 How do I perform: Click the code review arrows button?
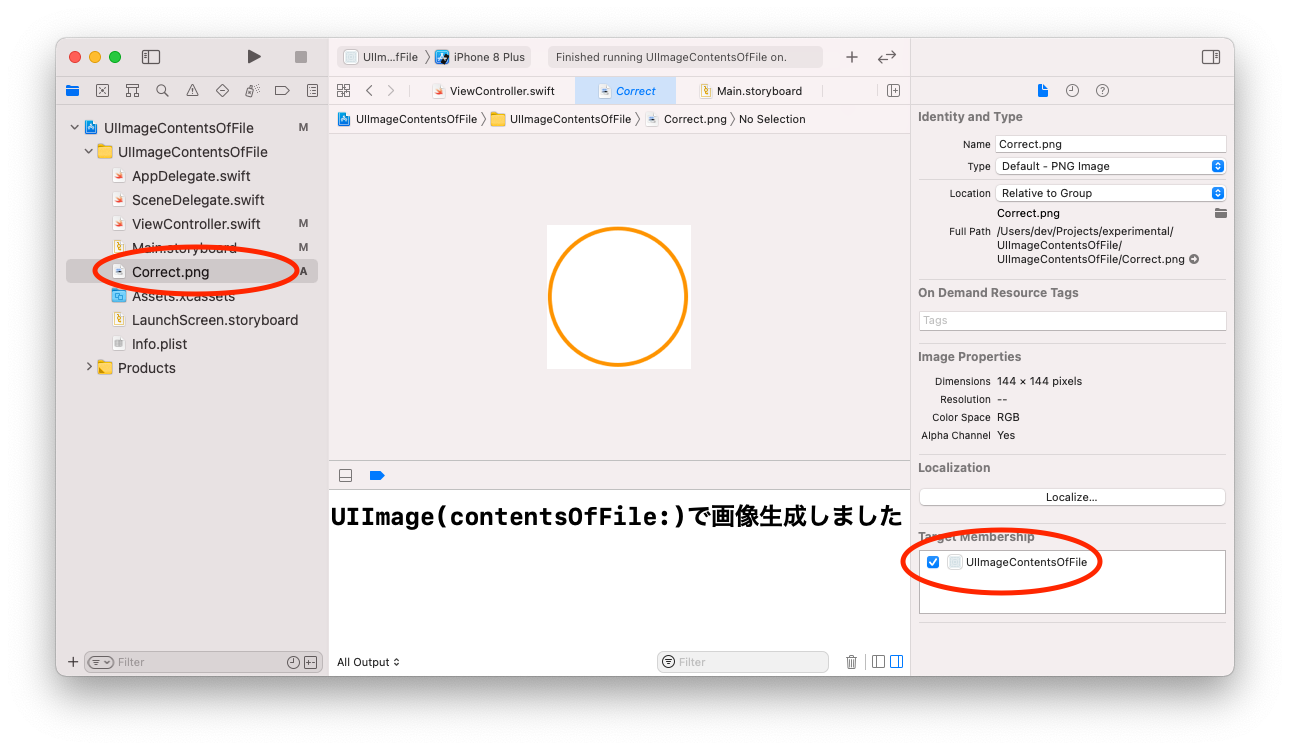coord(887,57)
